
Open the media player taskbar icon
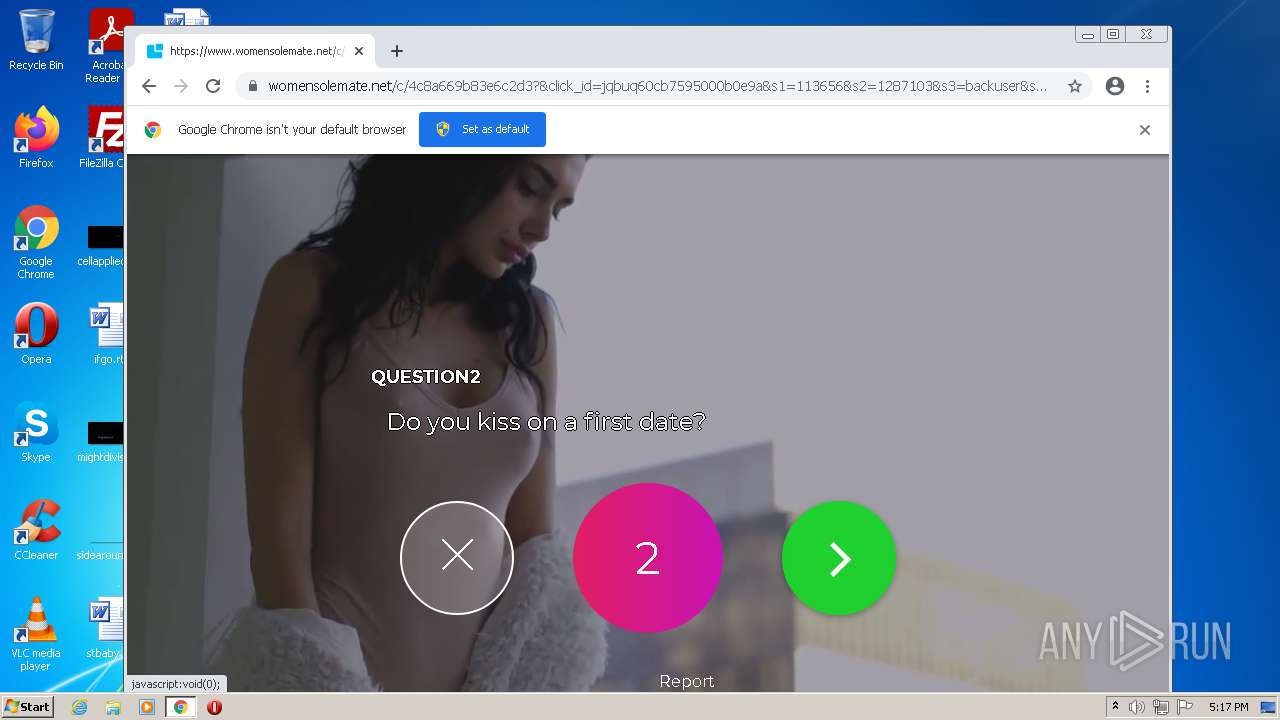tap(147, 707)
